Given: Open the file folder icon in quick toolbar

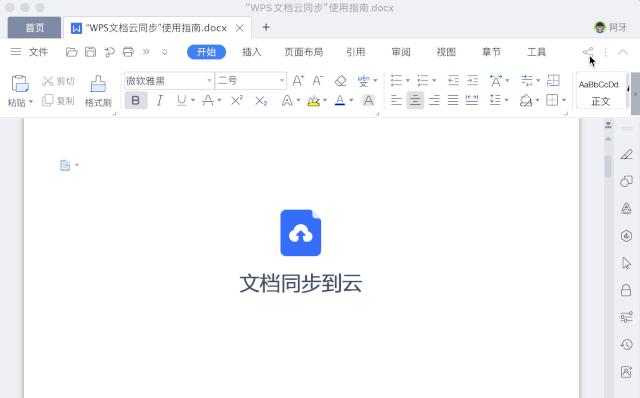Looking at the screenshot, I should coord(71,52).
